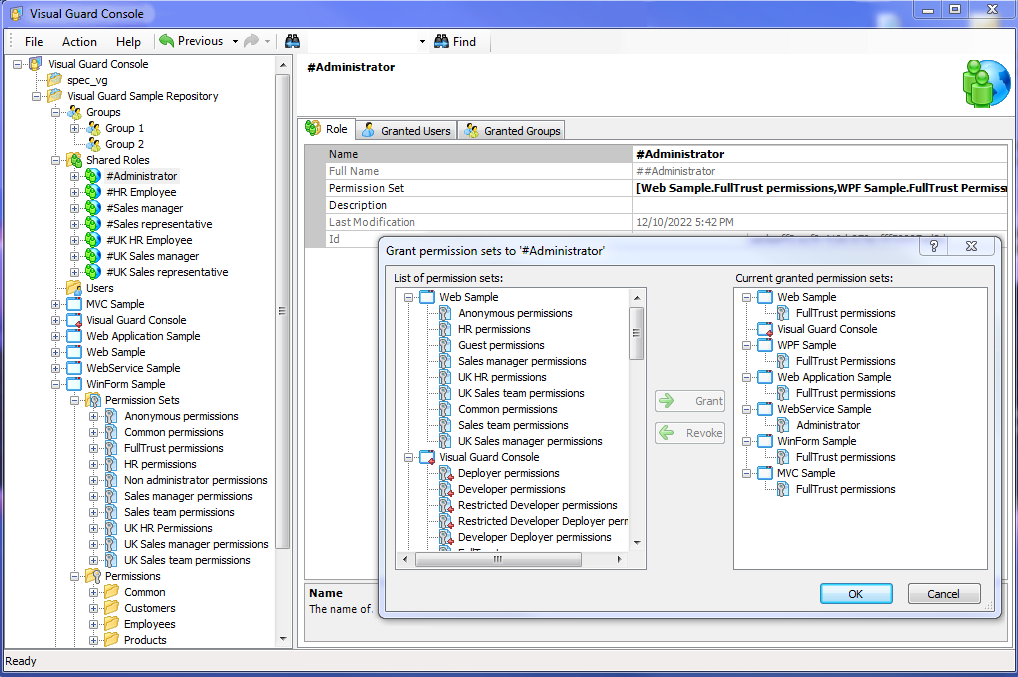
Task: Collapse Web Application Sample in the granted list
Action: coord(747,377)
